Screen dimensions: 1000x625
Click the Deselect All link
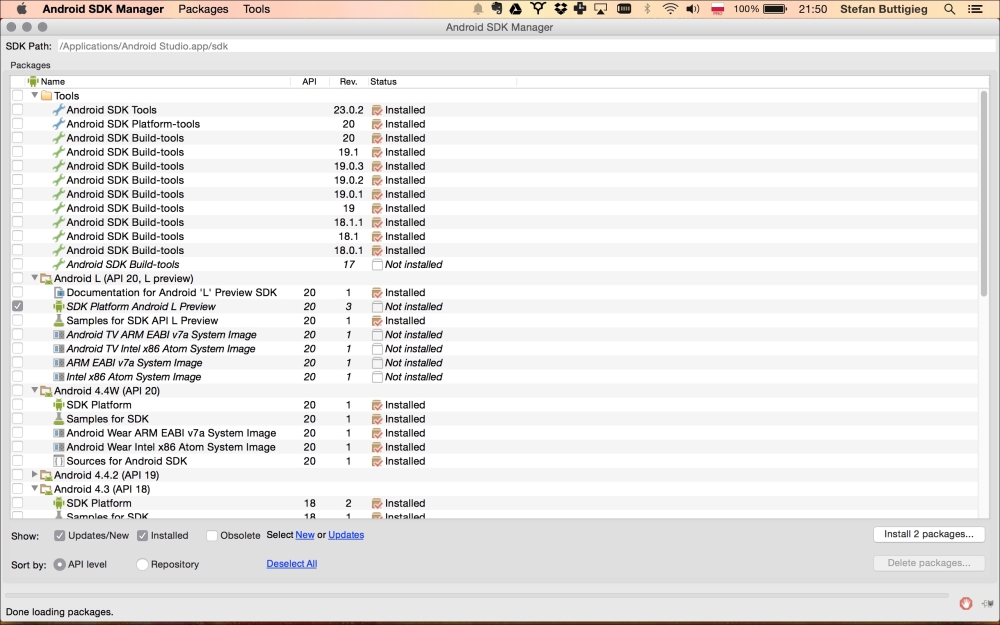(291, 564)
